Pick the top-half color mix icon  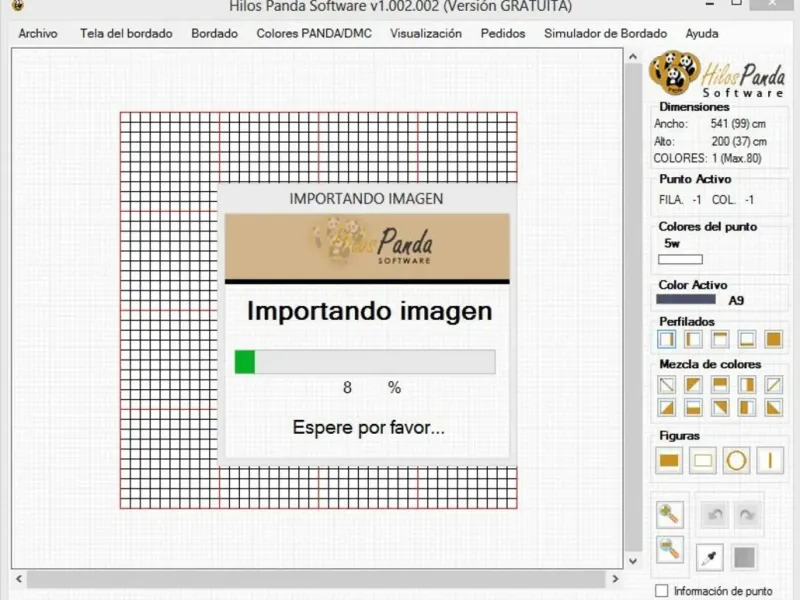coord(720,384)
